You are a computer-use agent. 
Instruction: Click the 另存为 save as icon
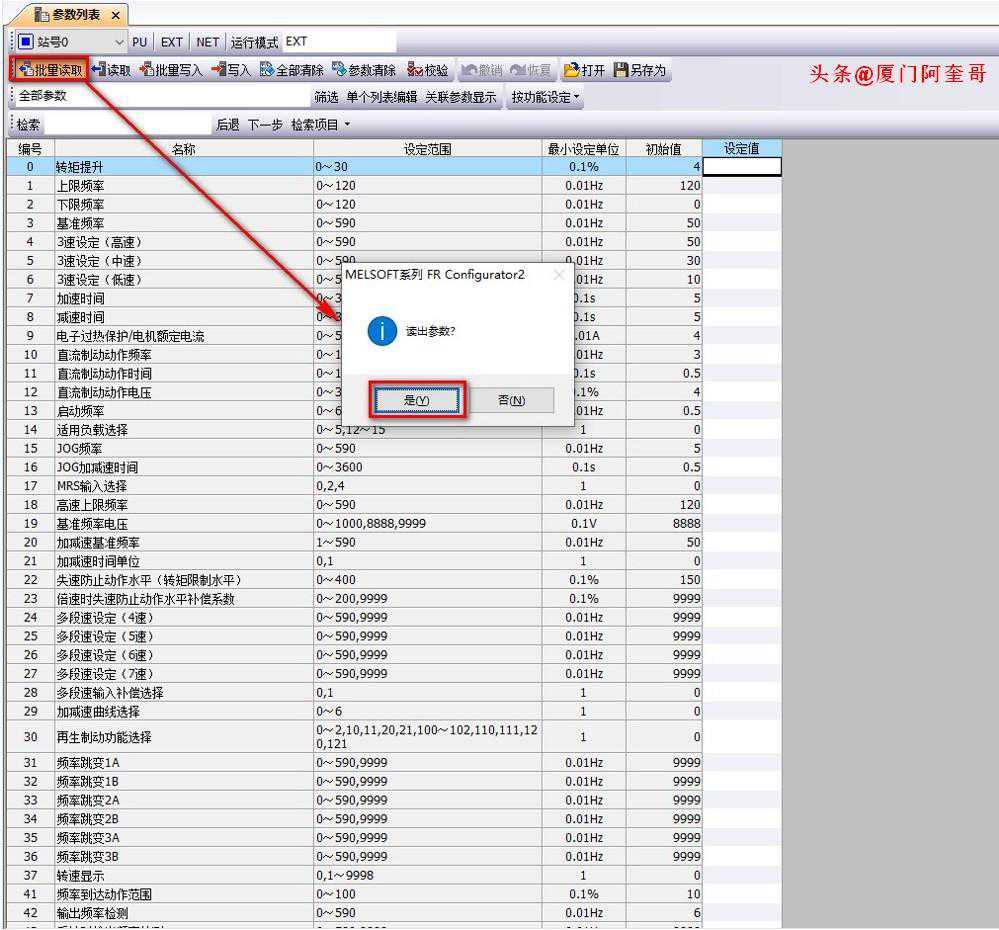tap(640, 70)
